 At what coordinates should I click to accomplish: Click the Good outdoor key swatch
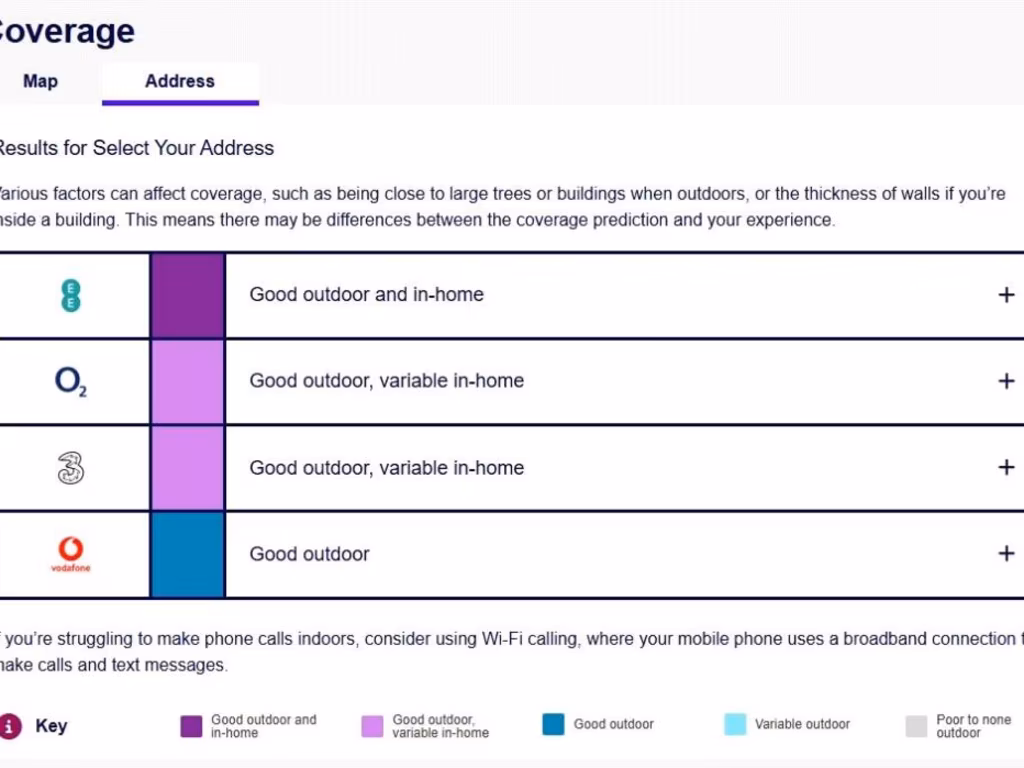click(554, 725)
